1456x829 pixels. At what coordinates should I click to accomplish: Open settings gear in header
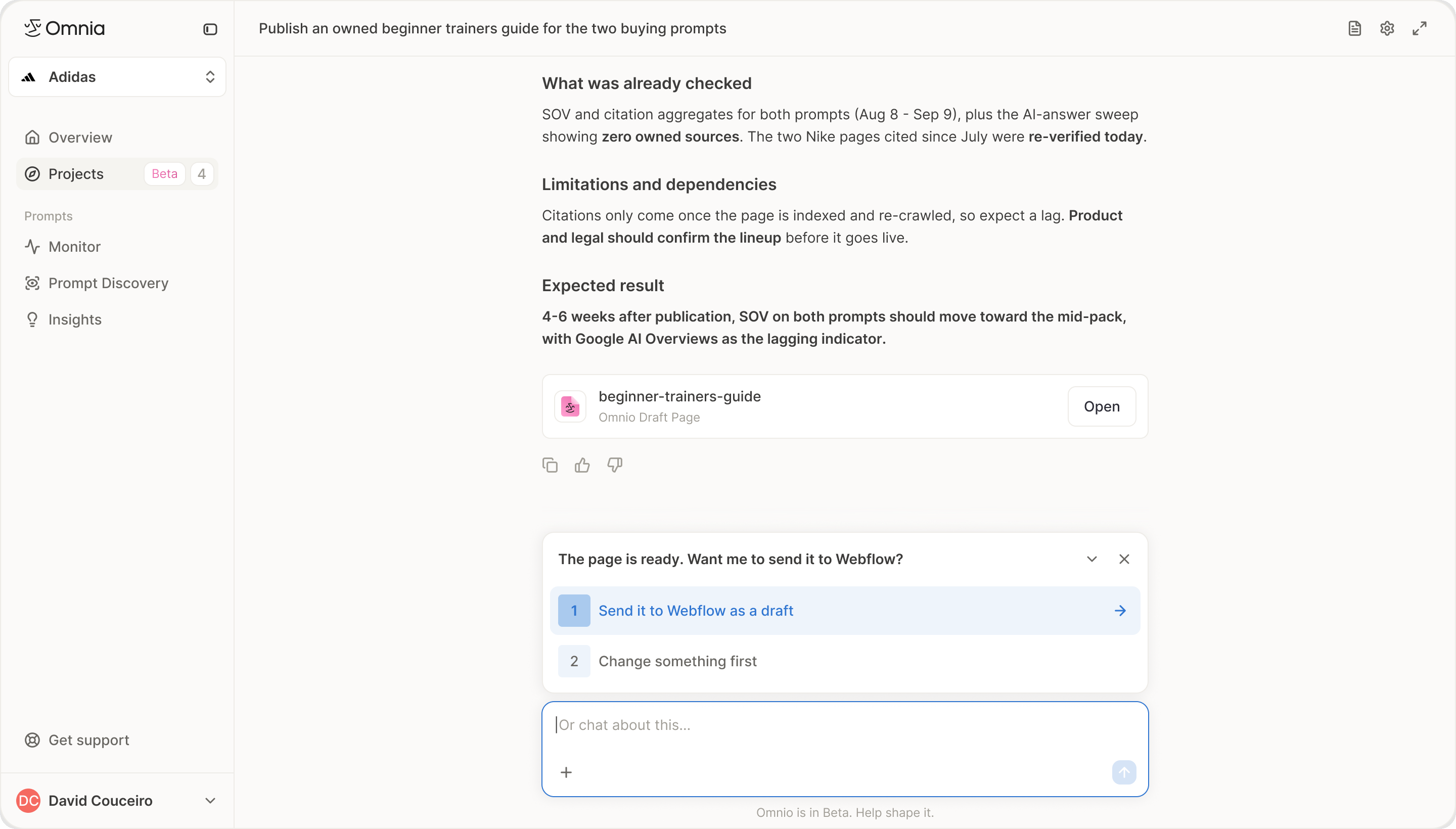click(x=1387, y=28)
